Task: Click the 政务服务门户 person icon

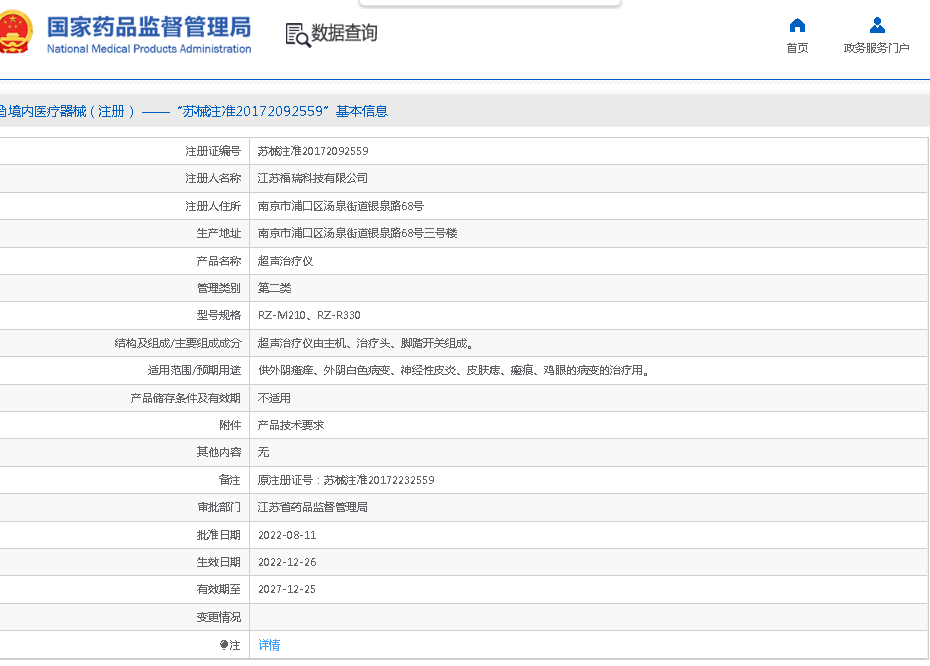Action: click(876, 26)
